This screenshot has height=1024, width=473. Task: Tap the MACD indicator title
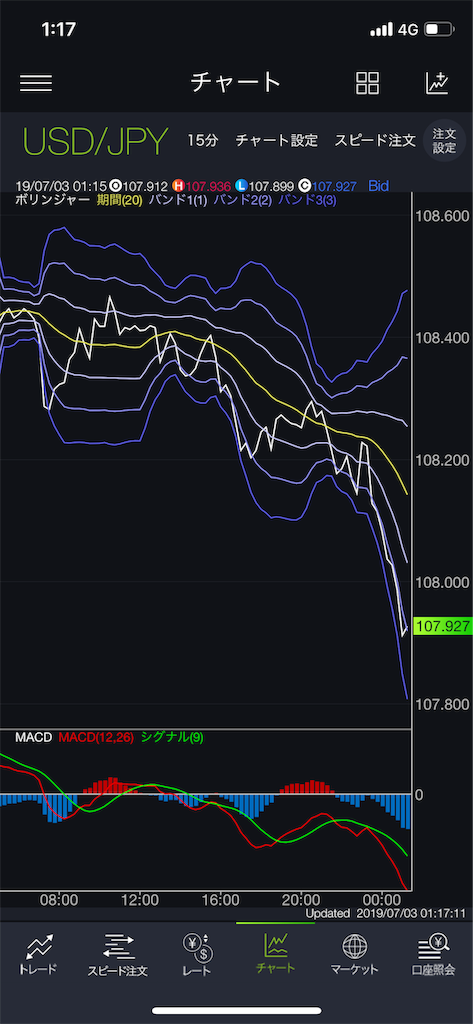click(x=33, y=737)
